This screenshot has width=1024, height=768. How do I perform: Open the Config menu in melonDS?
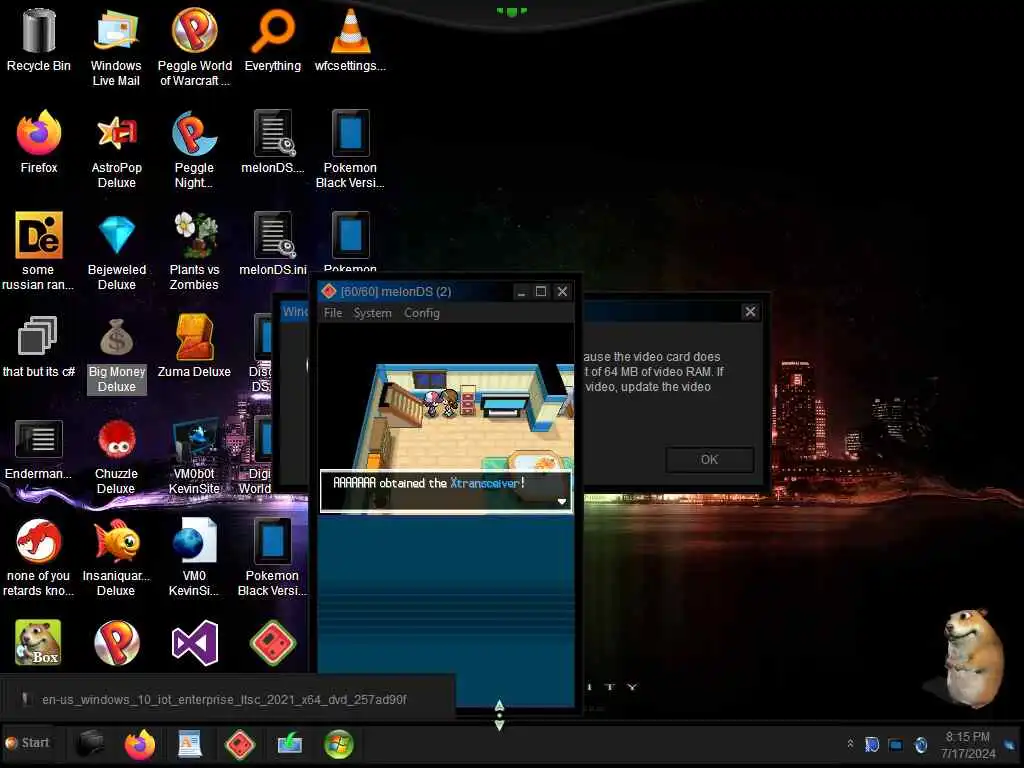(421, 313)
